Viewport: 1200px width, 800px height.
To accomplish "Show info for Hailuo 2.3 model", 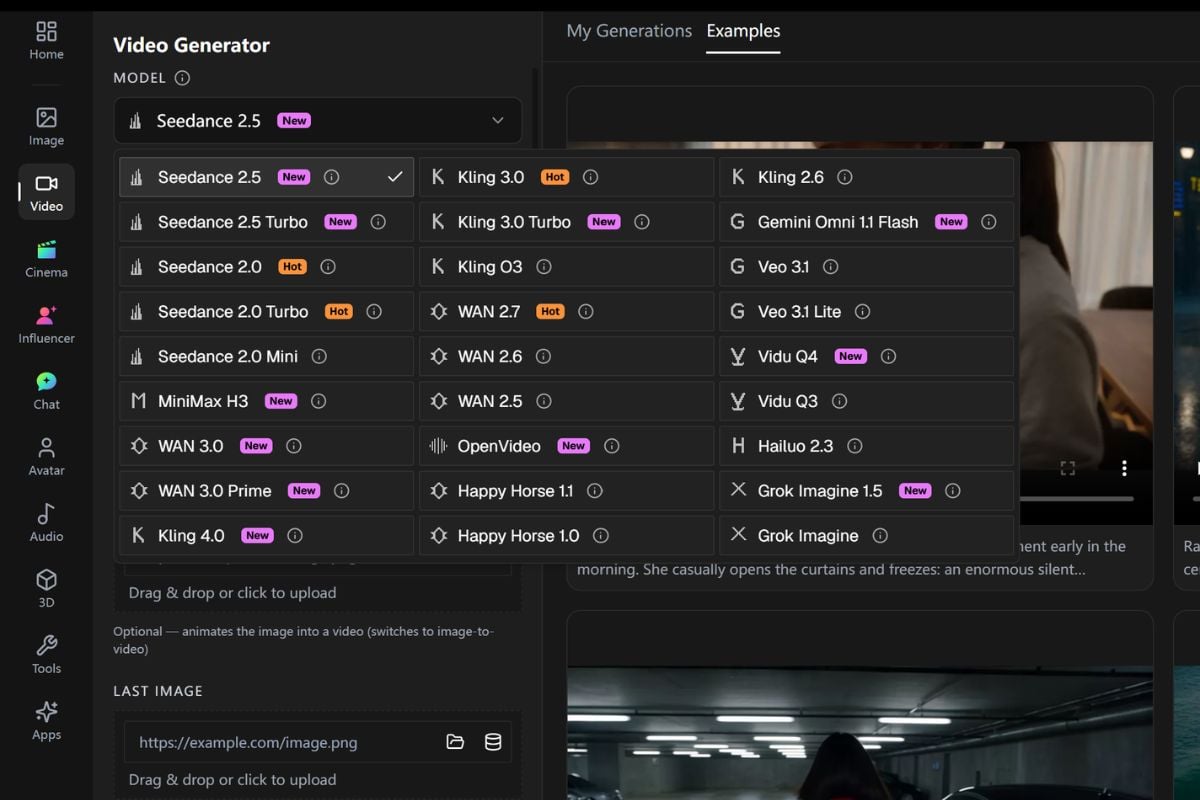I will tap(853, 446).
